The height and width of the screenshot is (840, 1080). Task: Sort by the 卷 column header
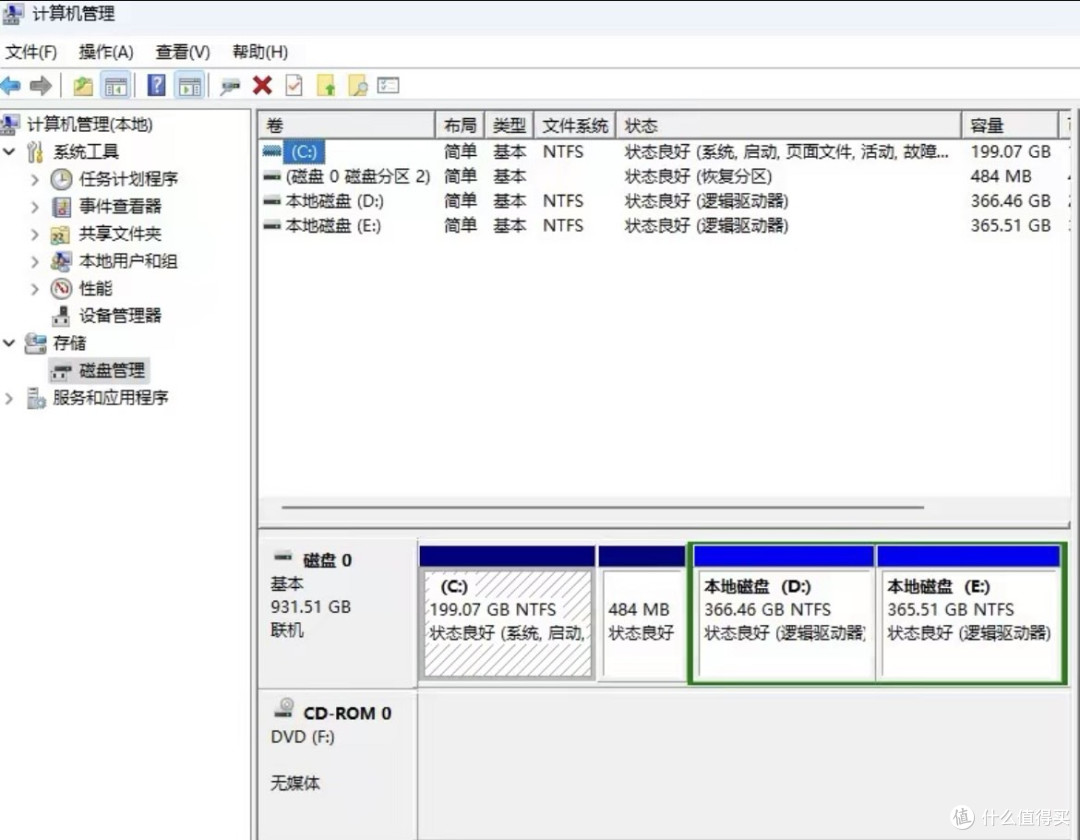[x=346, y=125]
